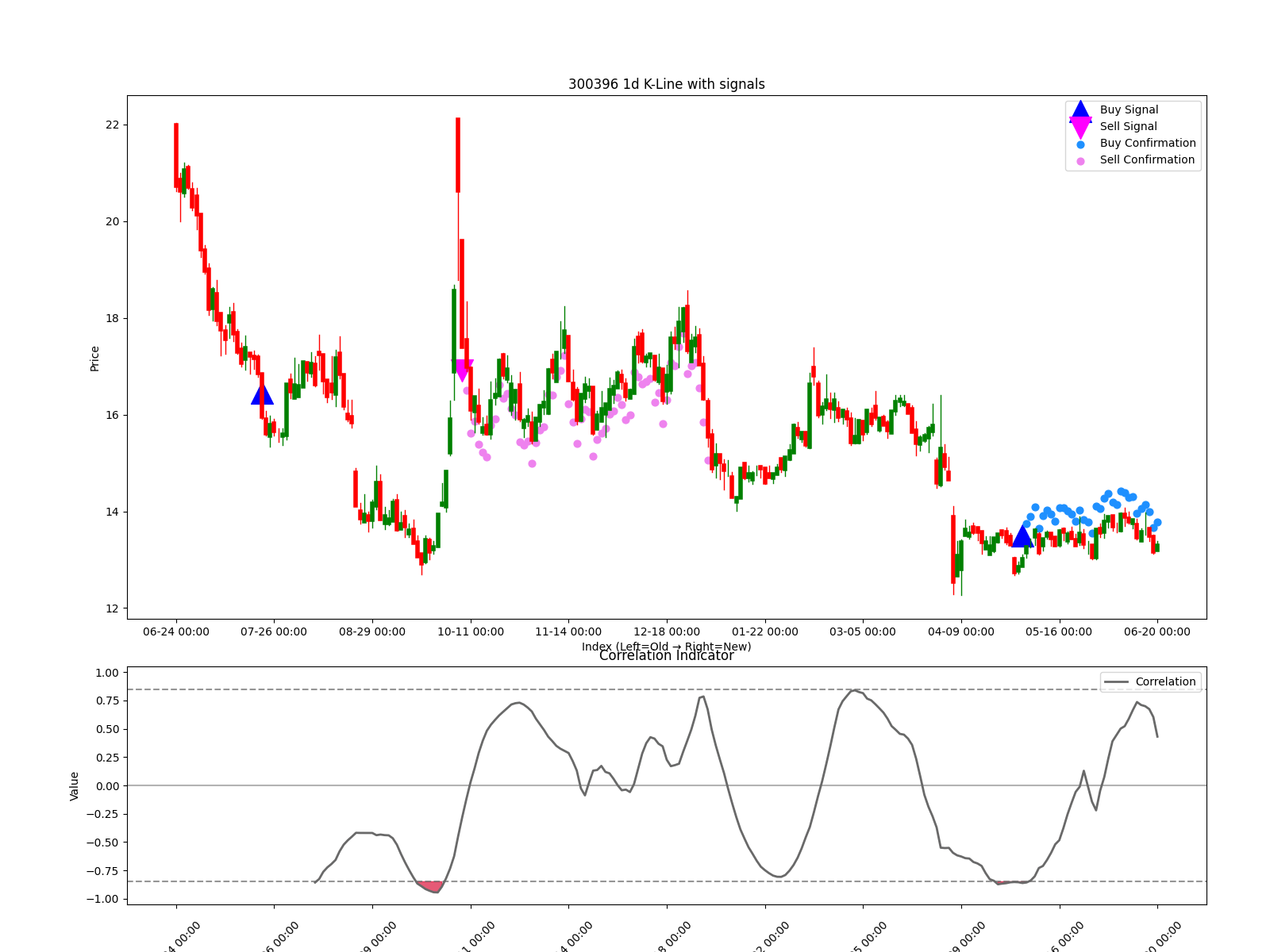Screen dimensions: 1270x952
Task: Click the 'Correlation' legend label
Action: [1165, 682]
